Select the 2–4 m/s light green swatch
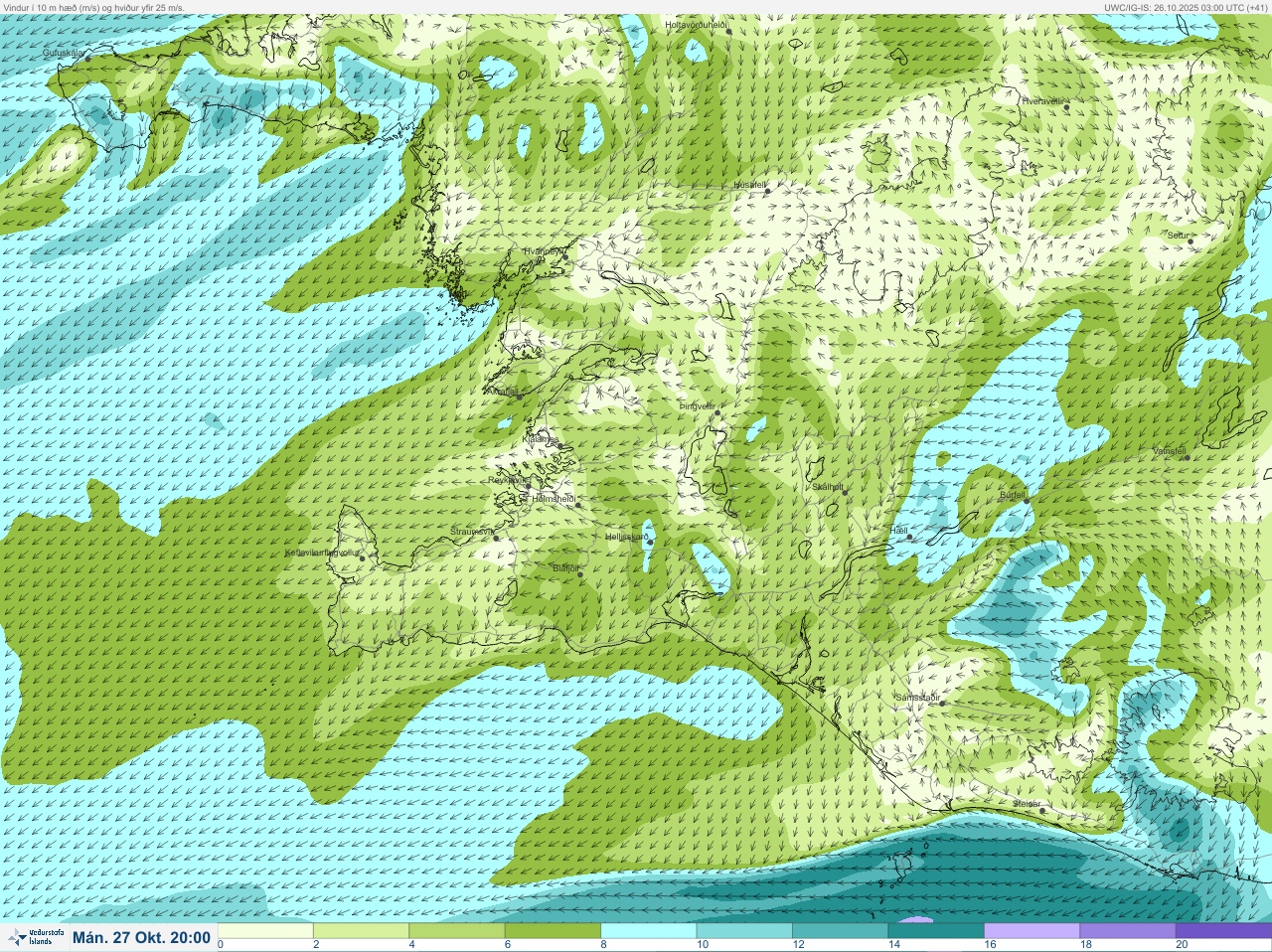The image size is (1272, 952). pos(361,931)
